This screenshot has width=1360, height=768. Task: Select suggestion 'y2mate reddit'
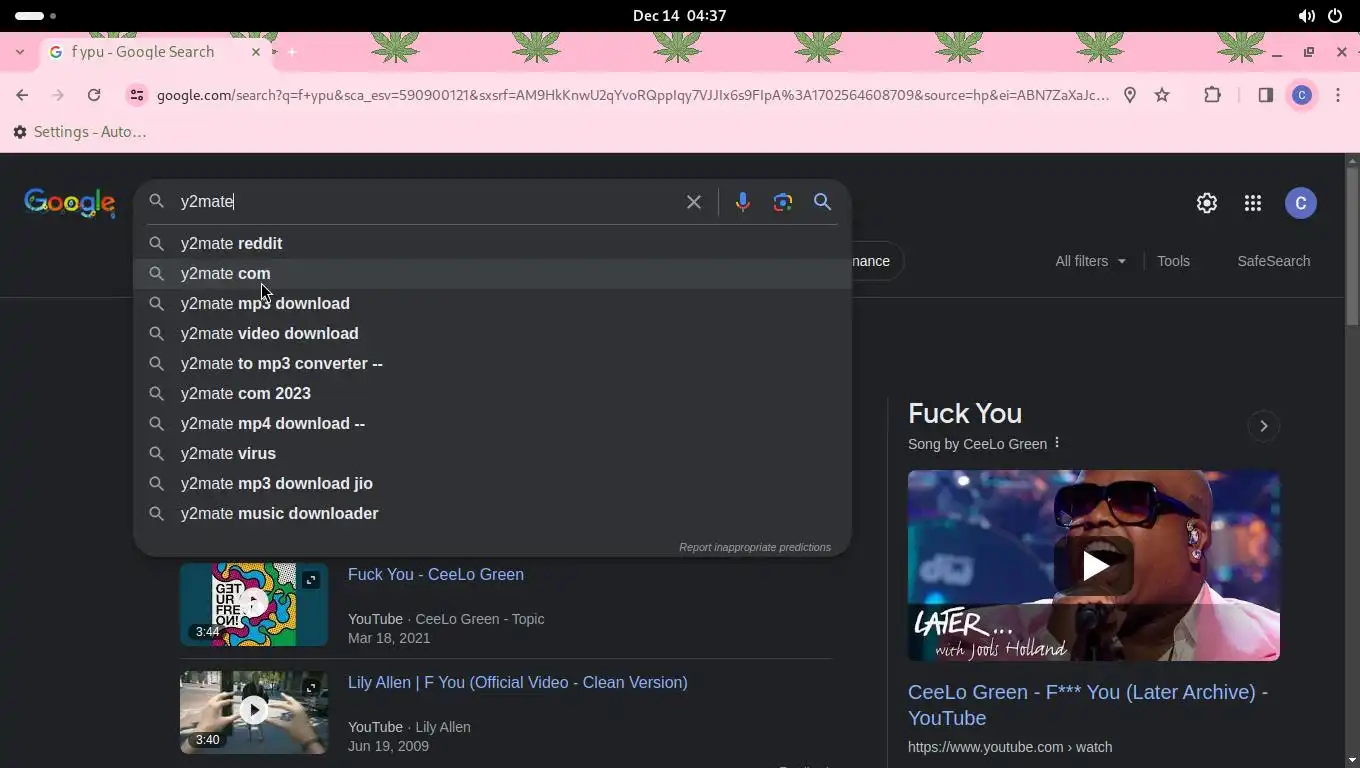(x=492, y=243)
